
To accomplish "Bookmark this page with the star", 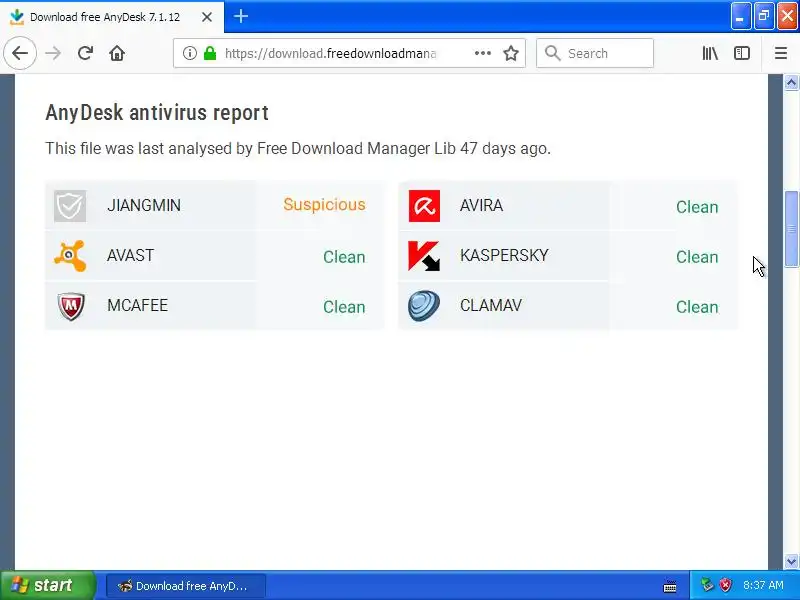I will pos(511,53).
